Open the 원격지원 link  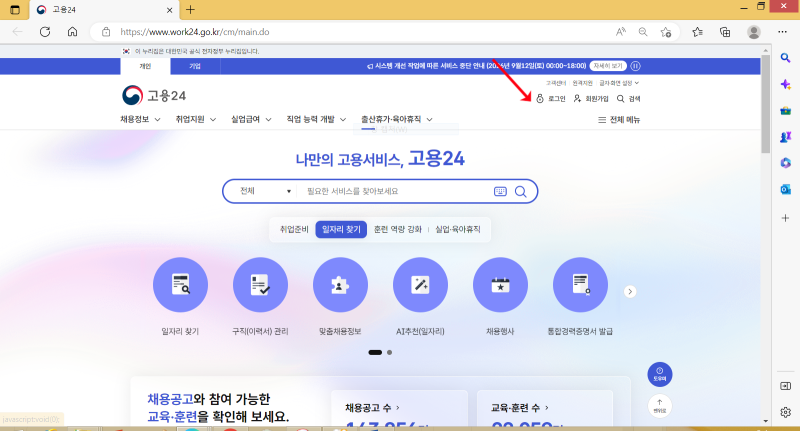click(582, 83)
